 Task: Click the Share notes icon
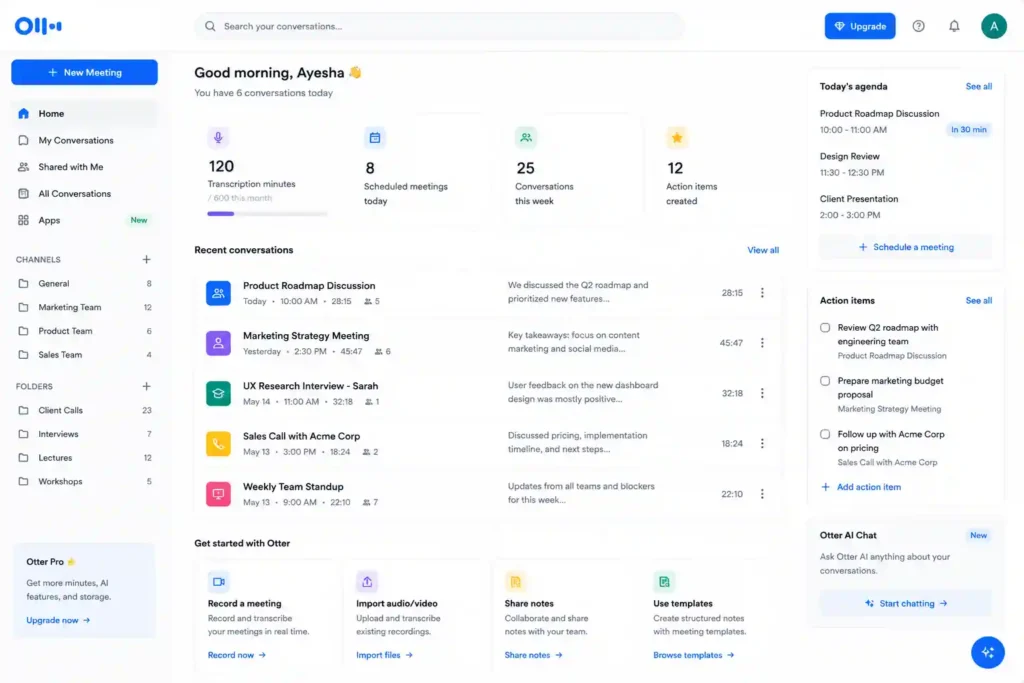click(515, 581)
